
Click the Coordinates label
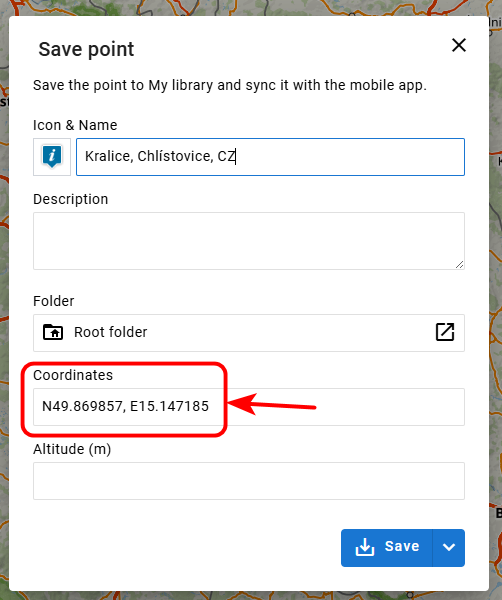point(73,375)
